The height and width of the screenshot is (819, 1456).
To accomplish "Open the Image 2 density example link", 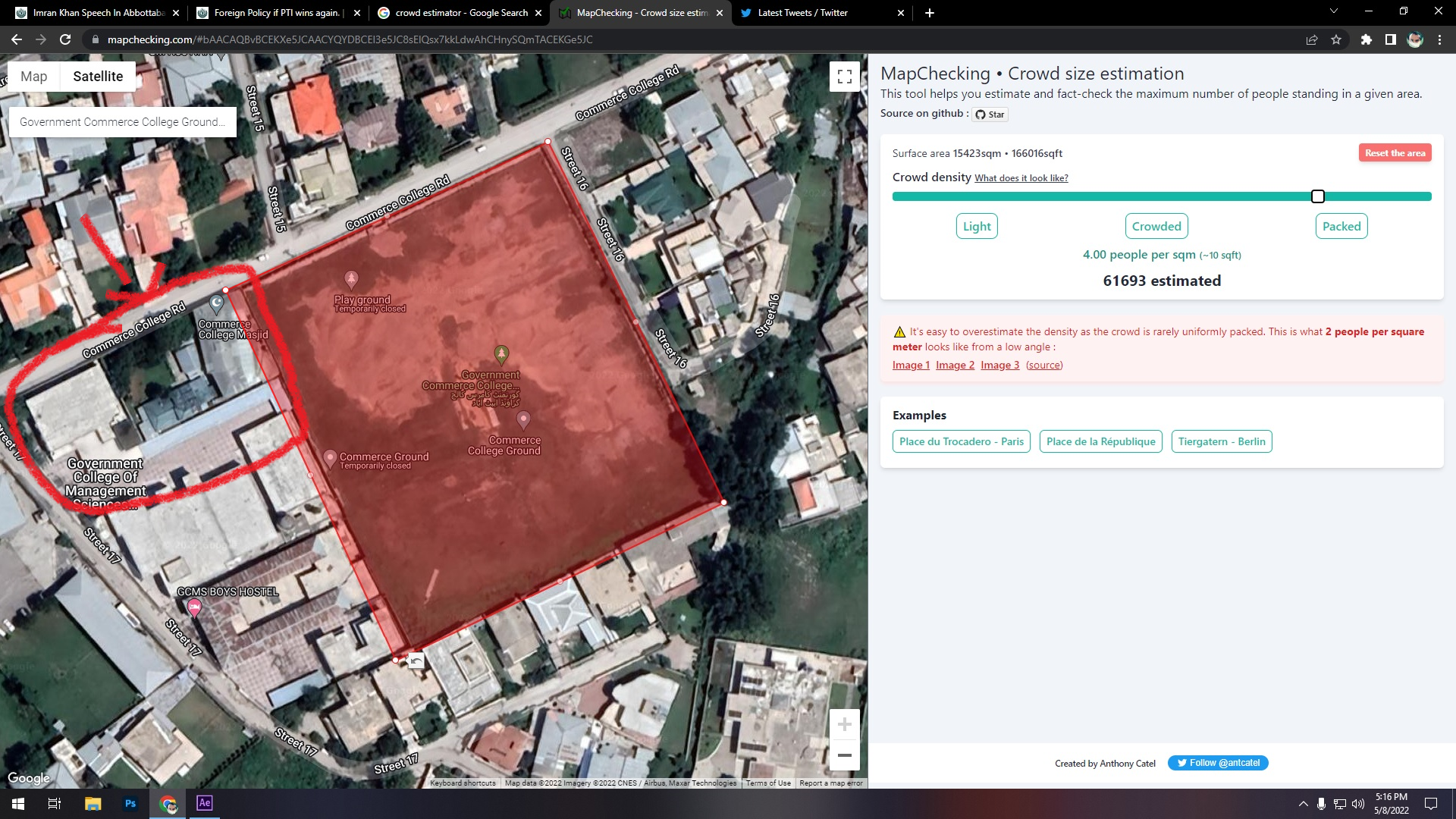I will coord(955,366).
